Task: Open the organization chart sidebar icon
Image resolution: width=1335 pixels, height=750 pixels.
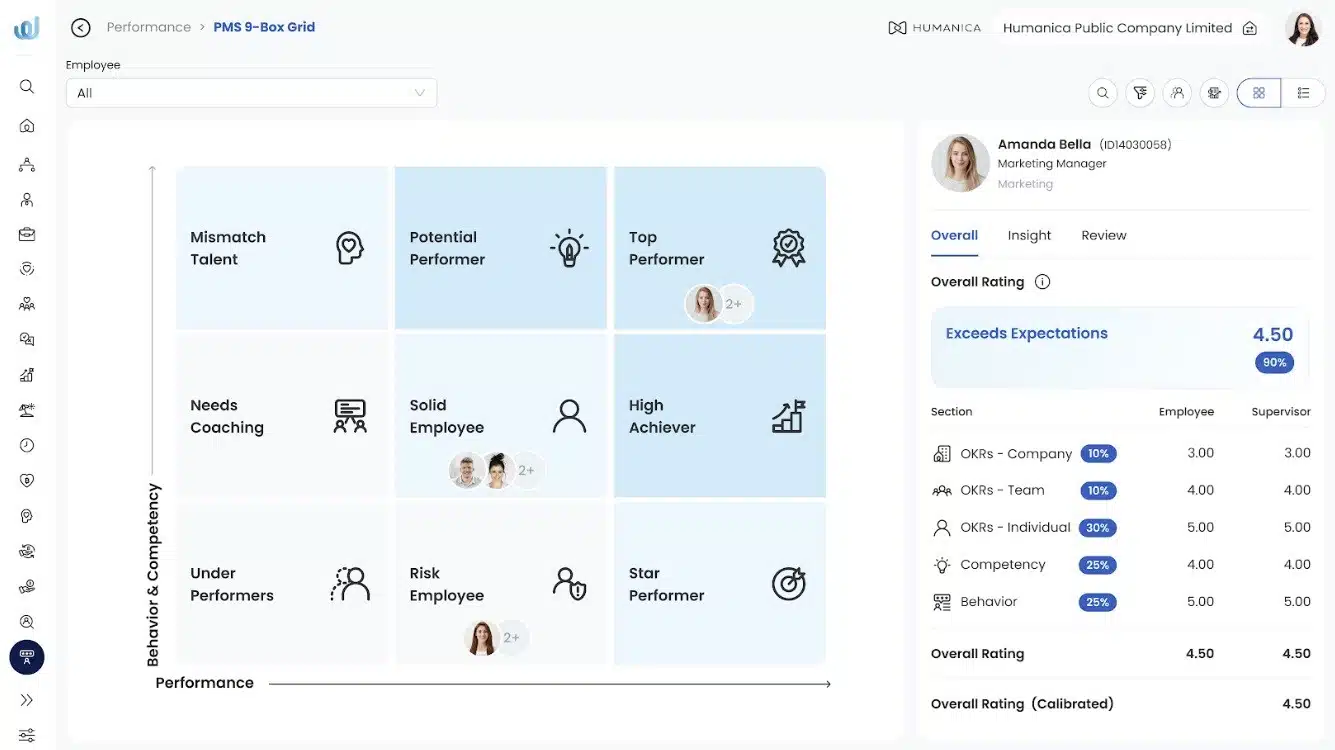Action: 27,164
